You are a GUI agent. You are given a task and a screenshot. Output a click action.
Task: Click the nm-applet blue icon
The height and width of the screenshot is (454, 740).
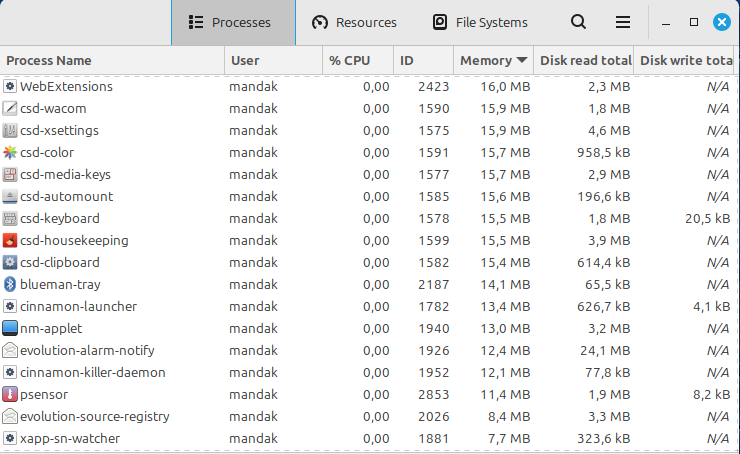[10, 328]
